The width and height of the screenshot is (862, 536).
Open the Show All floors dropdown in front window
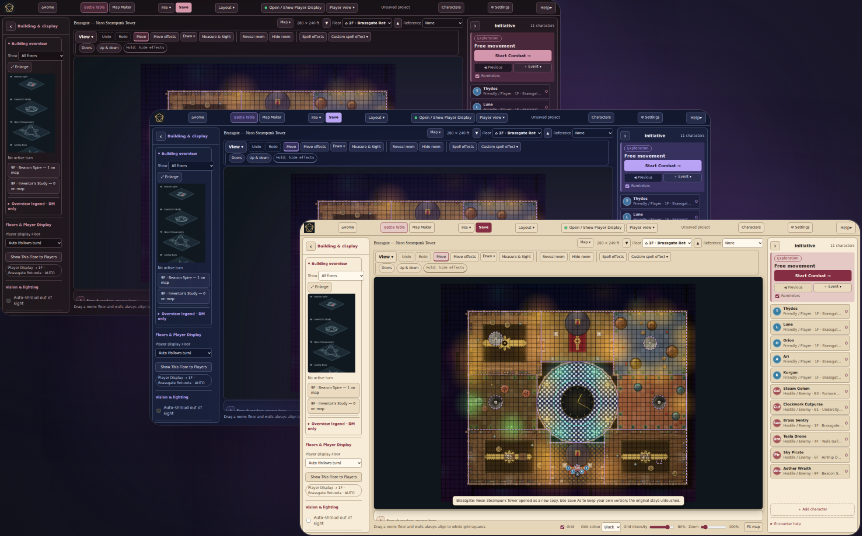341,275
